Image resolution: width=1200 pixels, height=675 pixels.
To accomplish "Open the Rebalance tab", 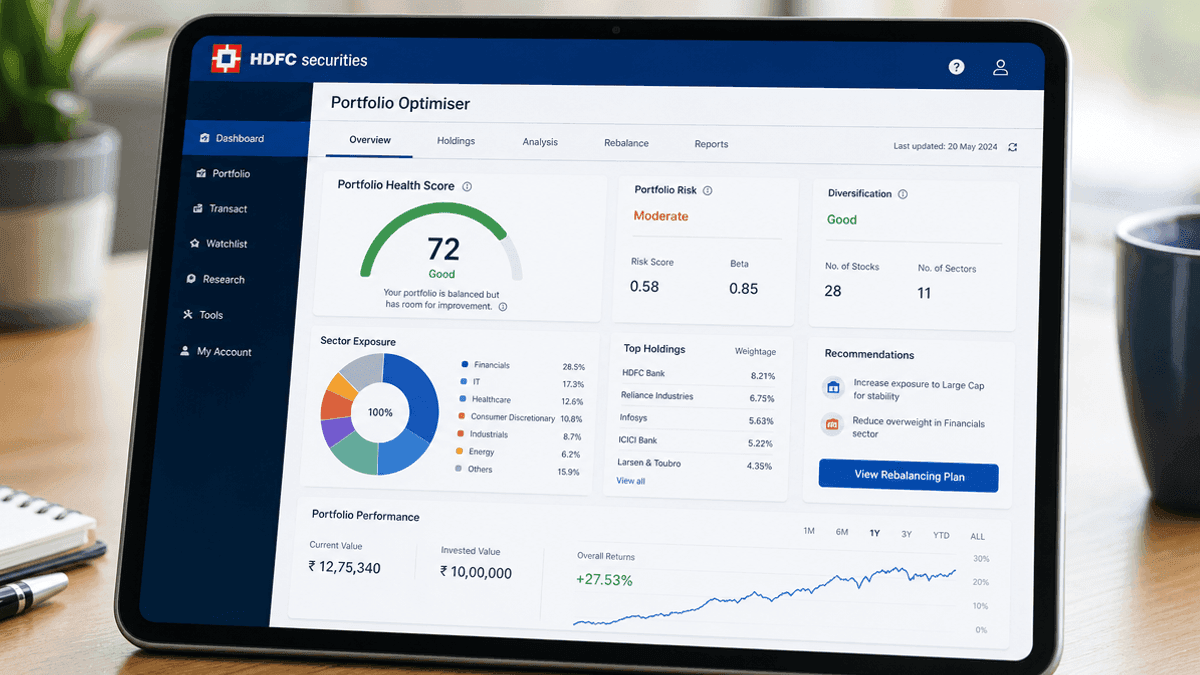I will coord(626,143).
